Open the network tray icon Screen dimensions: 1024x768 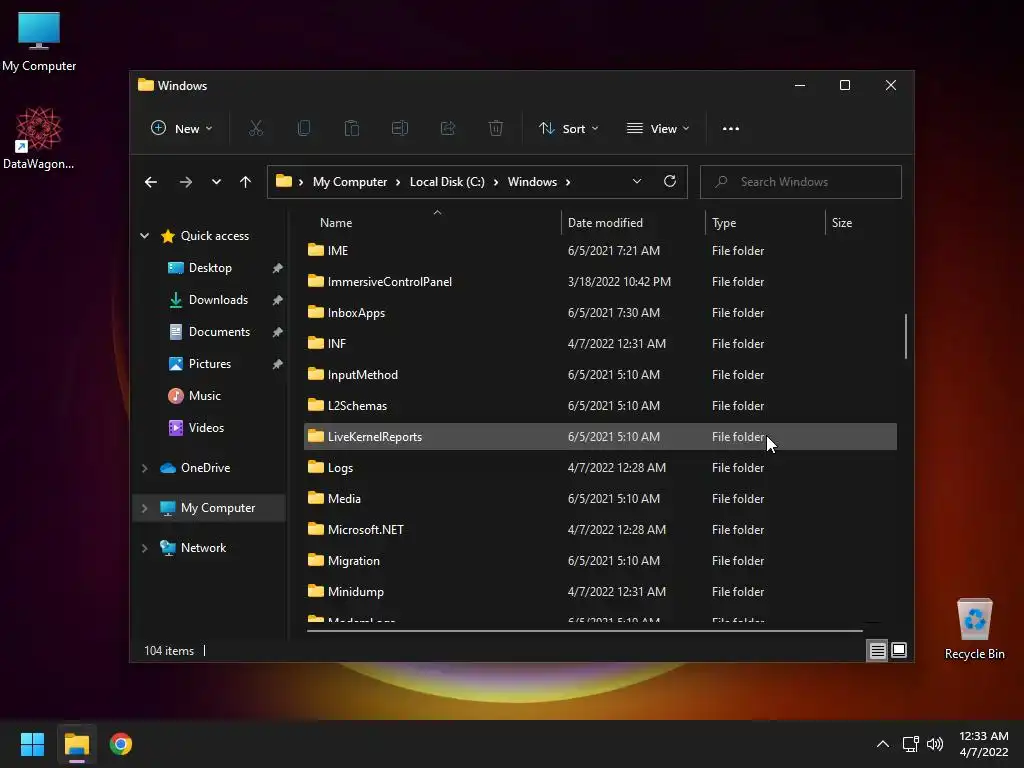[910, 744]
